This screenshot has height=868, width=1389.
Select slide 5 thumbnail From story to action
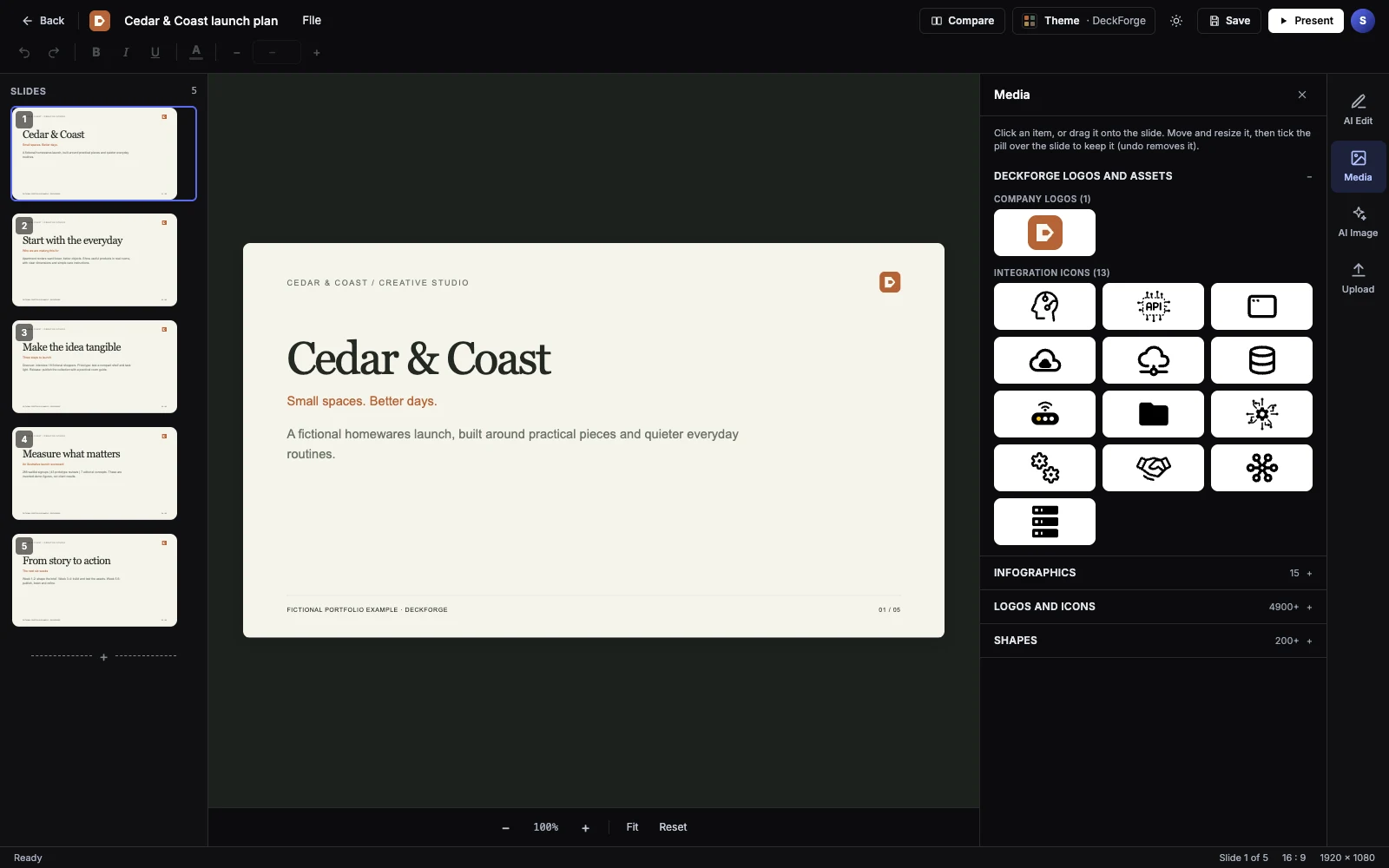click(x=95, y=581)
